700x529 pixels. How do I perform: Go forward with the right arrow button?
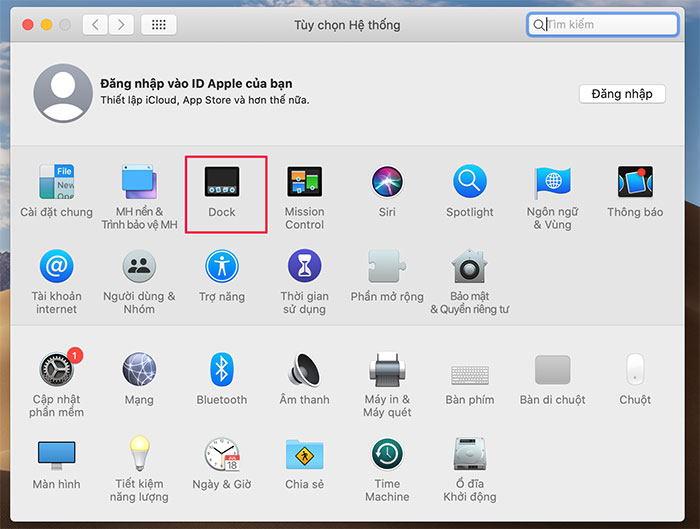point(121,25)
